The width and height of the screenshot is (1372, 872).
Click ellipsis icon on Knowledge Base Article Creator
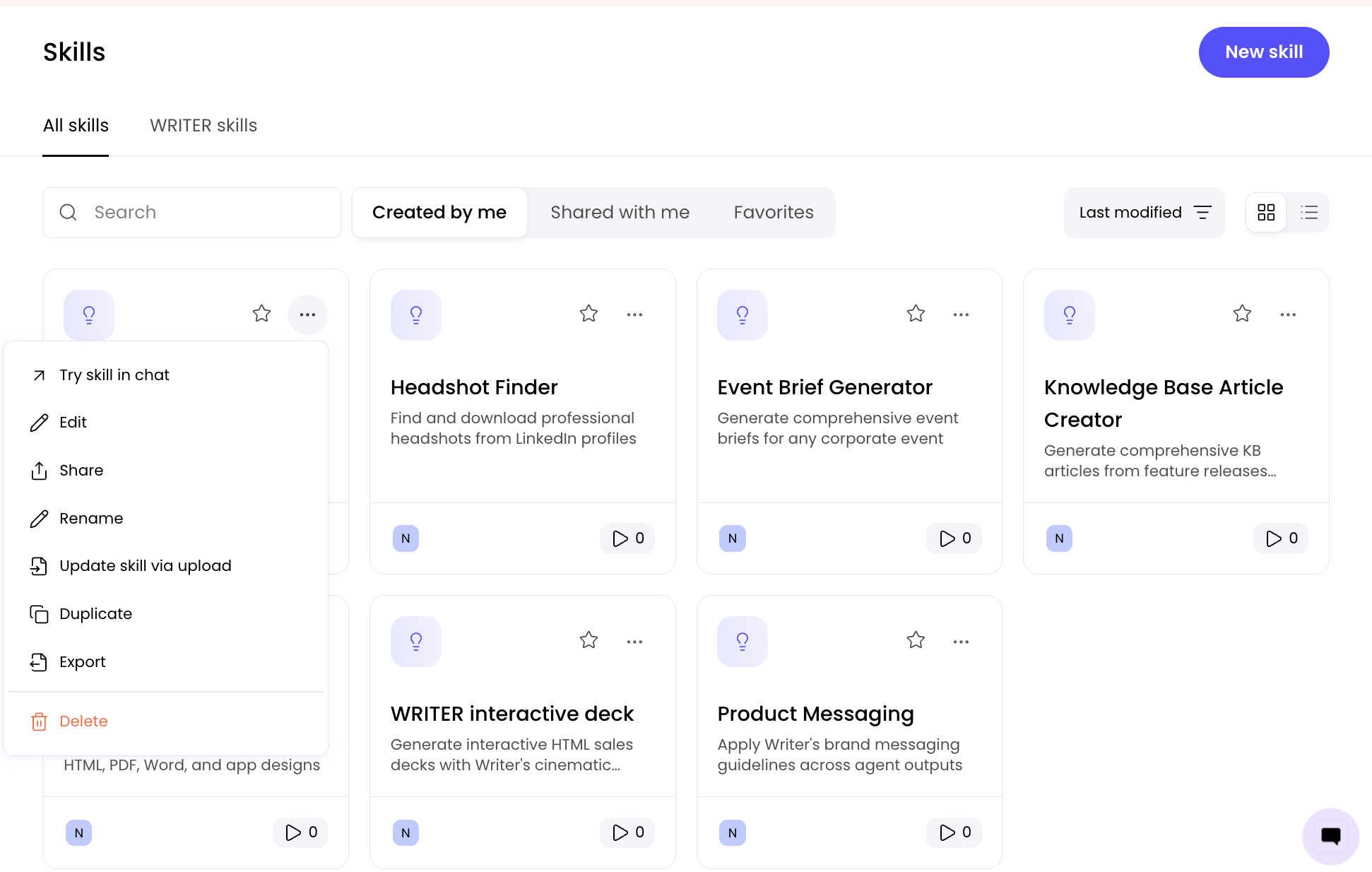tap(1288, 314)
